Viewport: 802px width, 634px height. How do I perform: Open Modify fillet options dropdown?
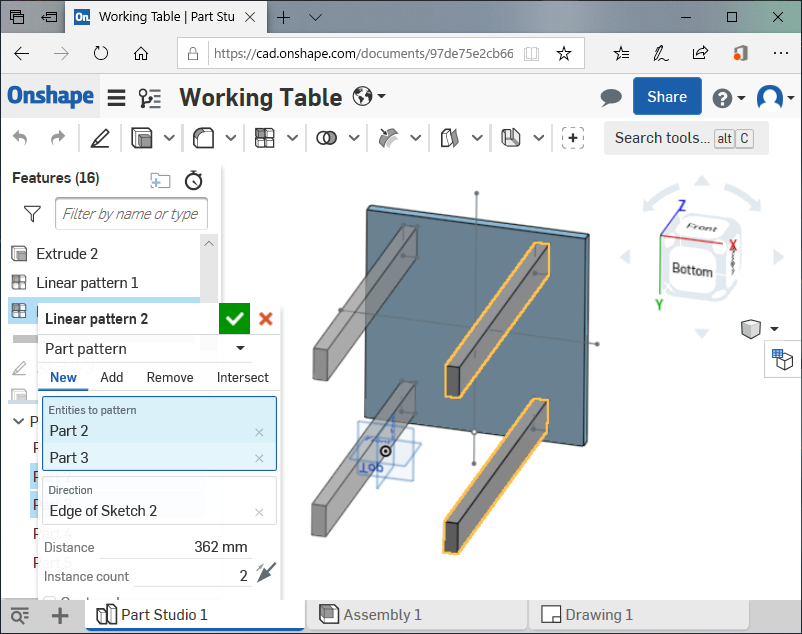tap(416, 138)
